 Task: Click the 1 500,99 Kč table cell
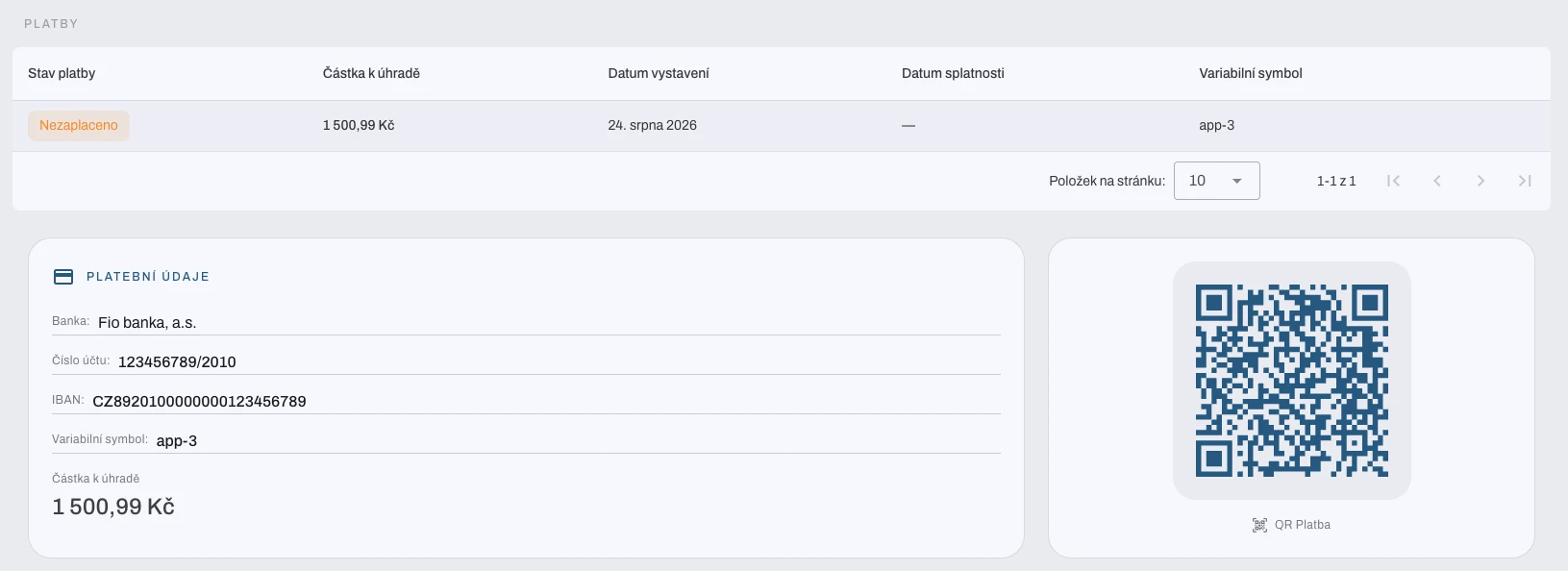click(x=359, y=125)
